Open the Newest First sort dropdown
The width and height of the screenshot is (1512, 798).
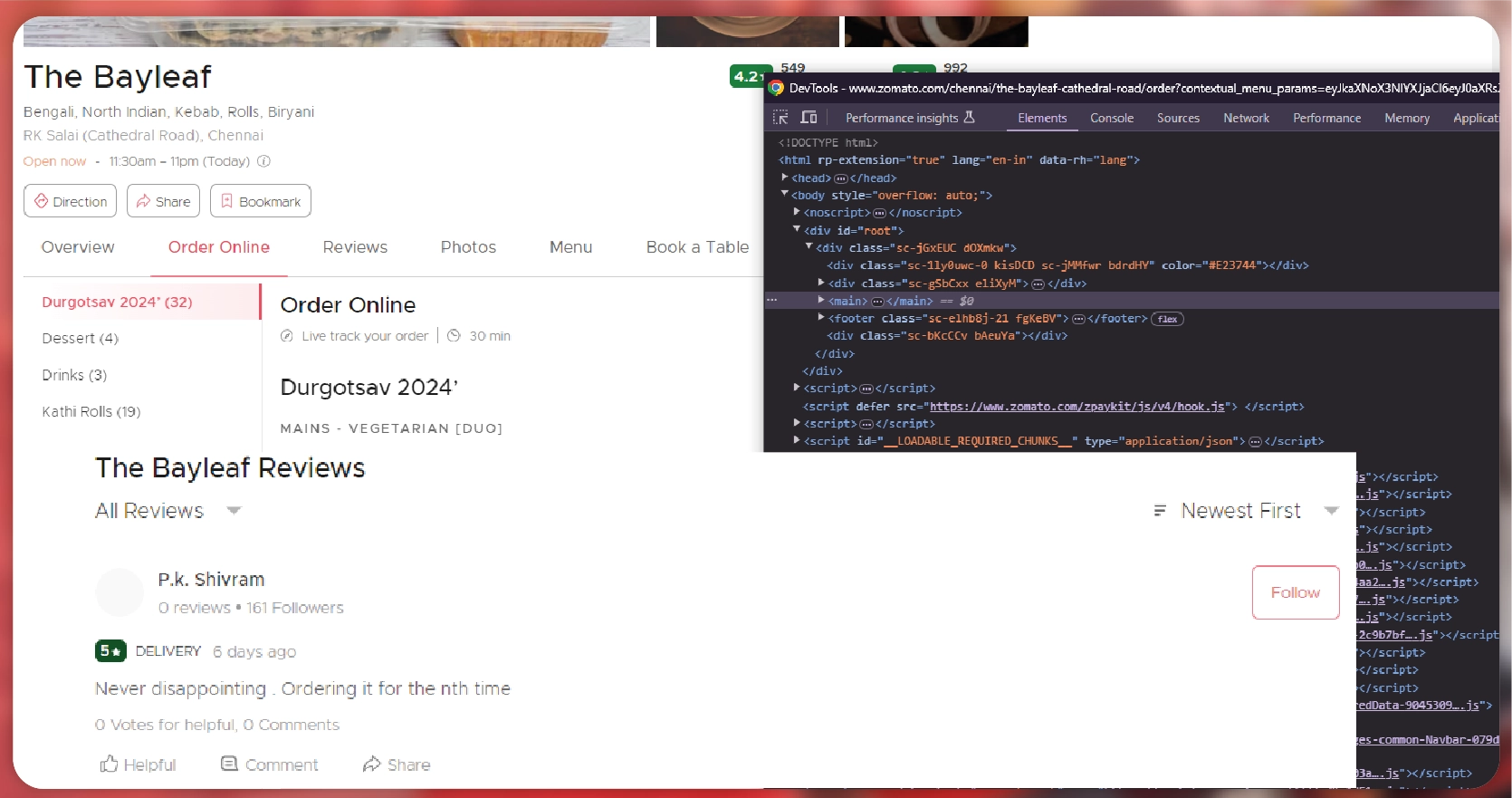click(x=1246, y=511)
